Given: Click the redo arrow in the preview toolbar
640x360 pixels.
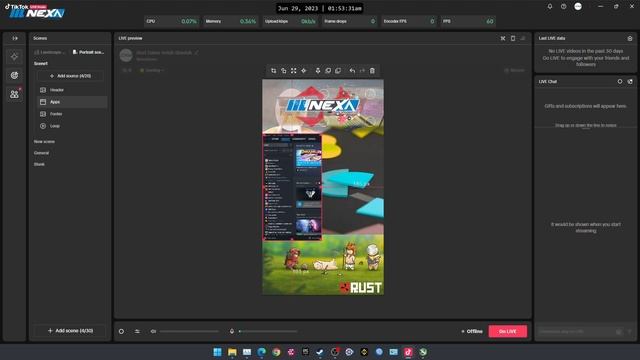Looking at the screenshot, I should coord(362,71).
